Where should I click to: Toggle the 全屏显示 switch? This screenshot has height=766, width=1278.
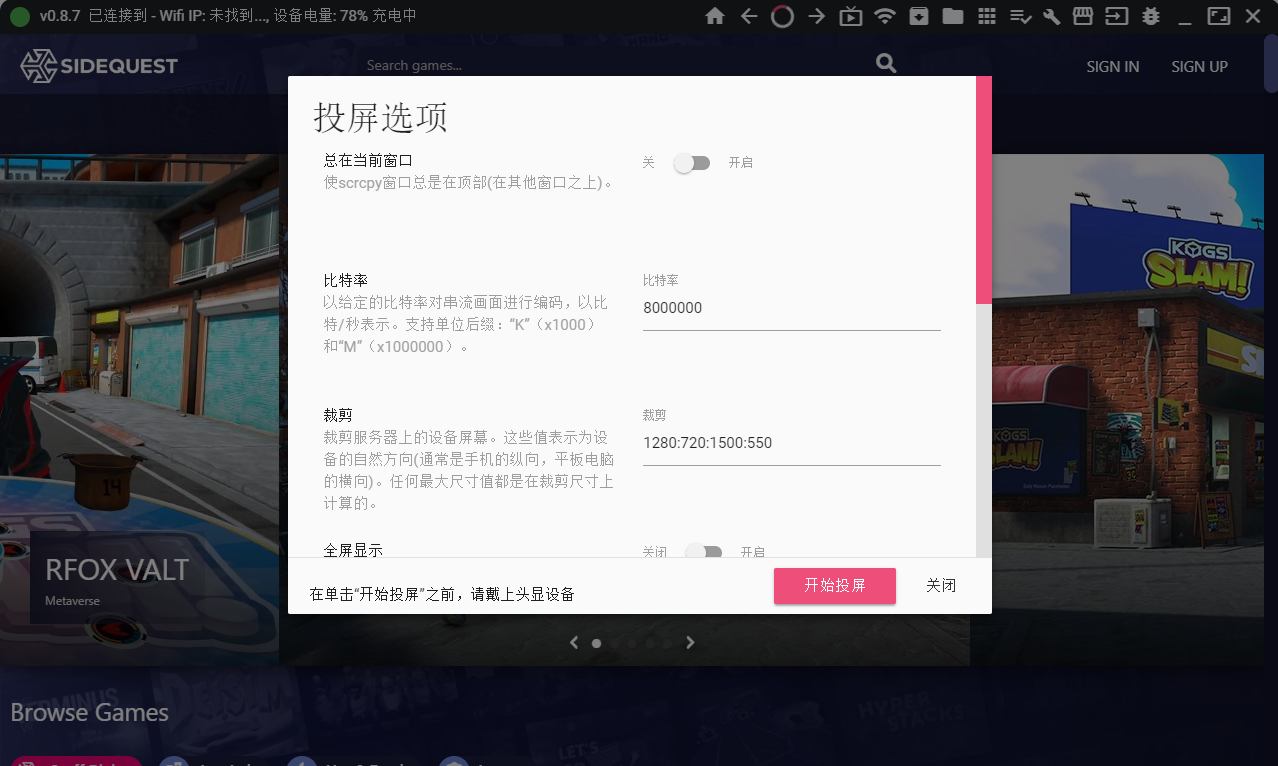[x=704, y=551]
